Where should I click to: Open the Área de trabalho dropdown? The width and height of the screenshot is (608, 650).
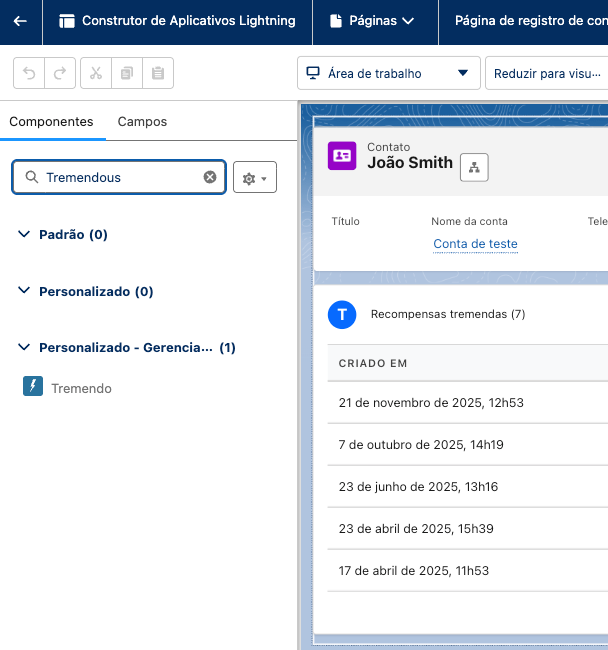pyautogui.click(x=388, y=73)
